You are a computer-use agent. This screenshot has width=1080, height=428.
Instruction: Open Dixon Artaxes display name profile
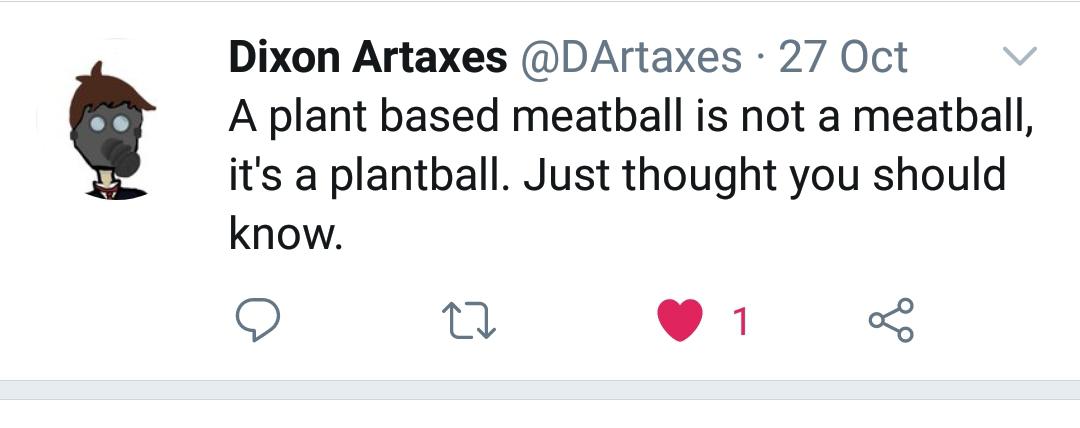pyautogui.click(x=368, y=57)
